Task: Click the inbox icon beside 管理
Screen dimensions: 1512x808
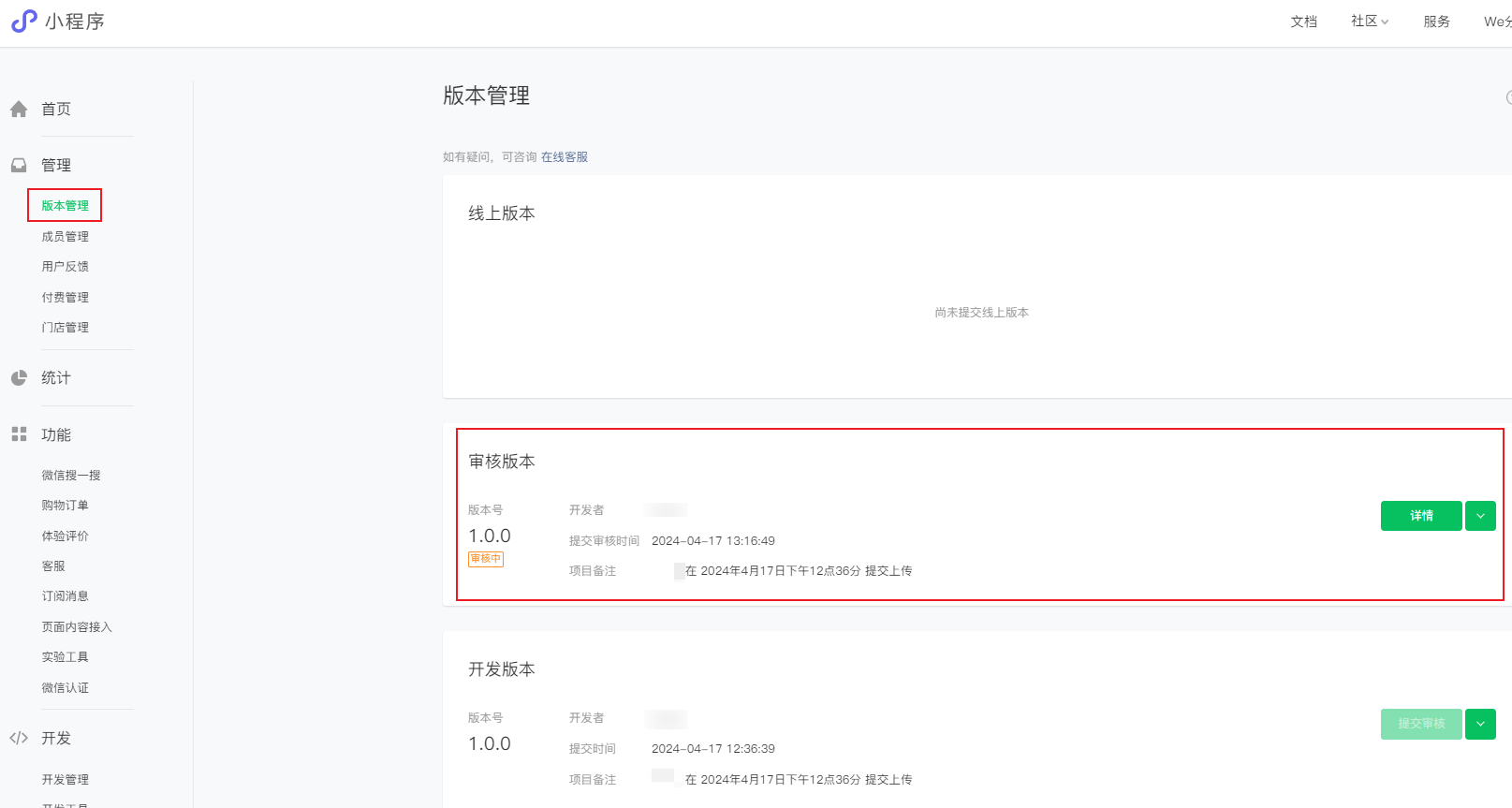Action: 19,166
